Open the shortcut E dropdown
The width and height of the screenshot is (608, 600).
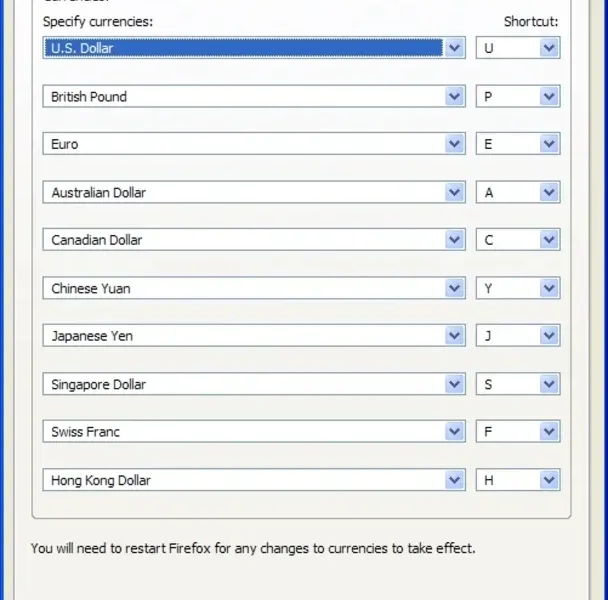coord(549,144)
